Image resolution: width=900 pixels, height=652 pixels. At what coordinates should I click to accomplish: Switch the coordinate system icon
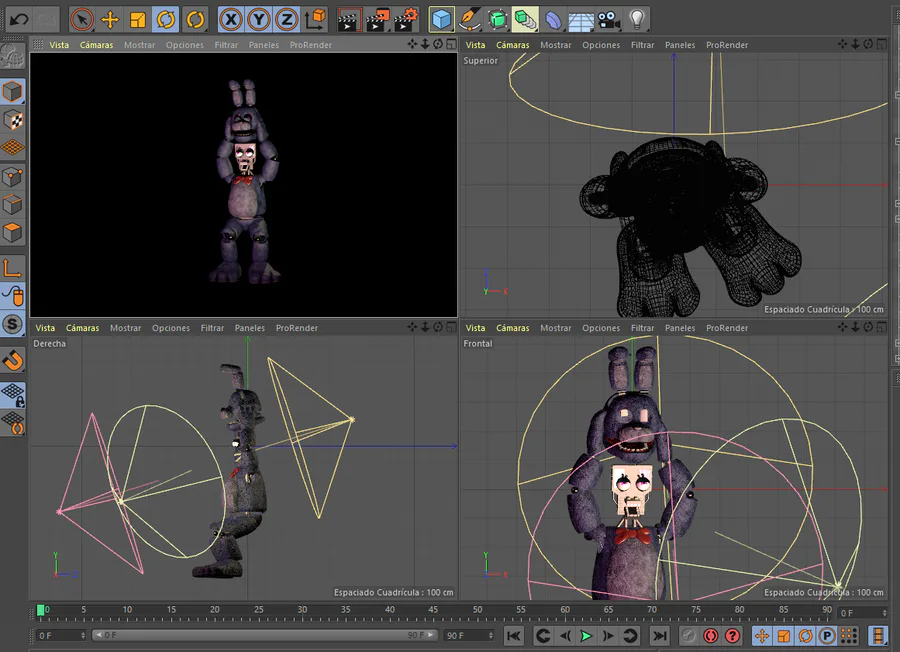[315, 20]
